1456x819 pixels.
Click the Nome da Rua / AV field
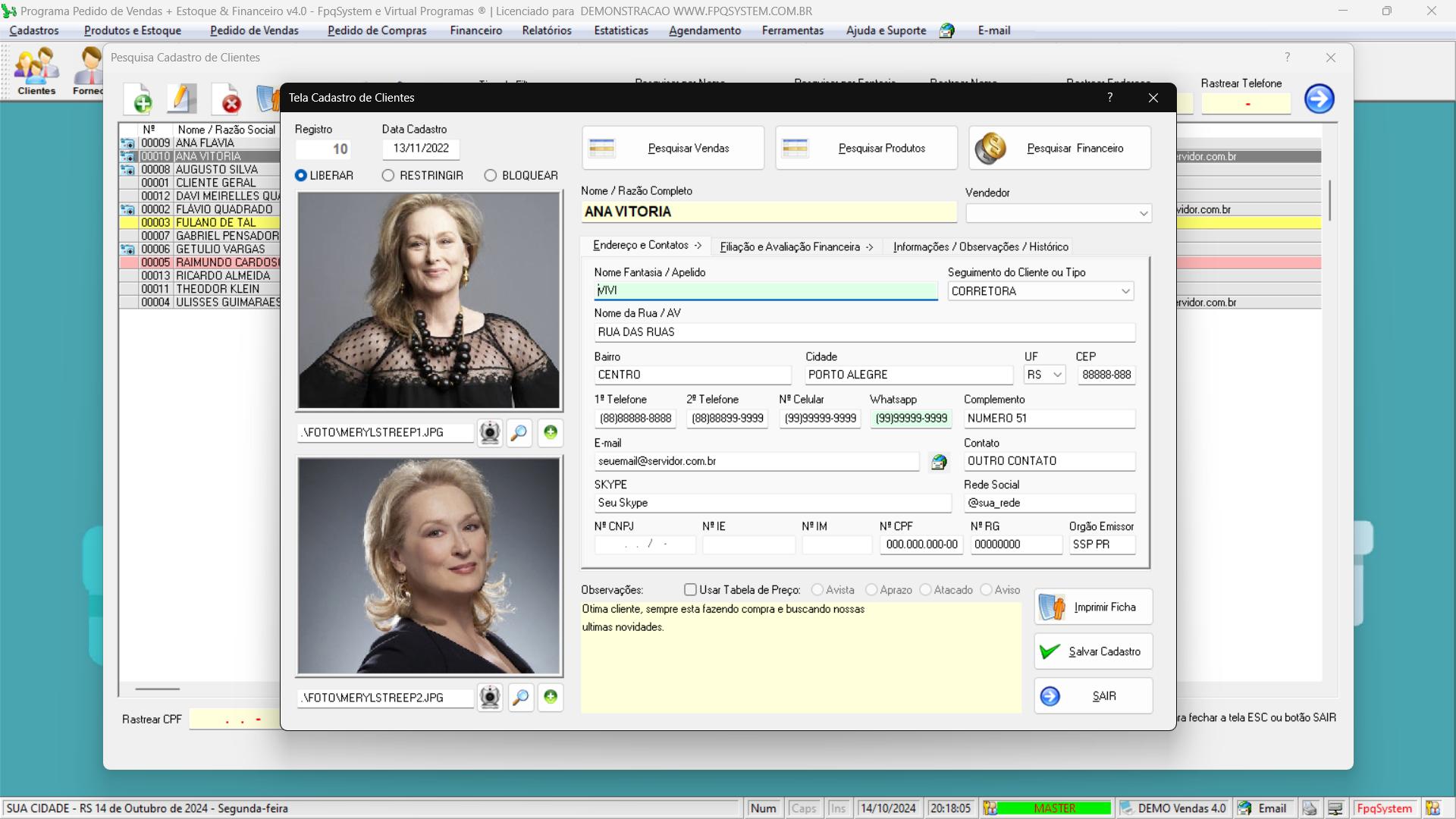pos(864,332)
